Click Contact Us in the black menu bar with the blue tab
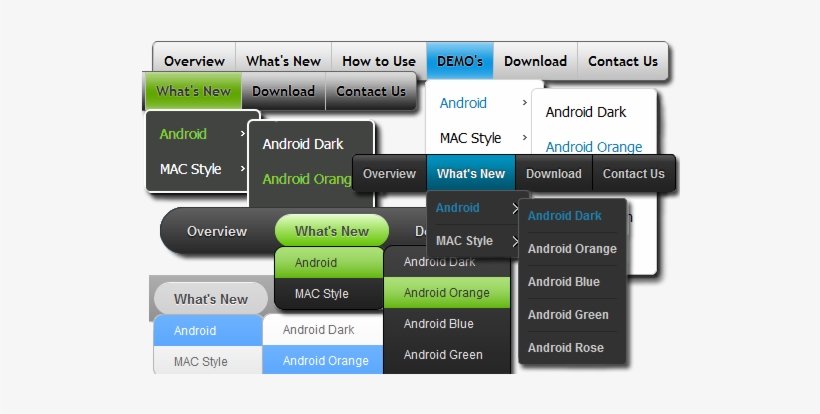 coord(633,174)
